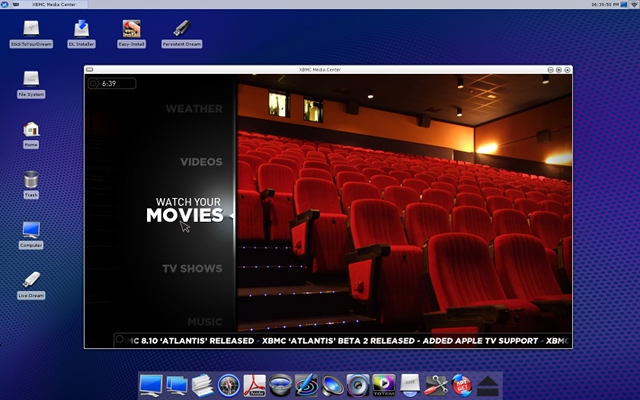Screen dimensions: 640x400
Task: Launch the compass browser icon in dock
Action: [229, 385]
